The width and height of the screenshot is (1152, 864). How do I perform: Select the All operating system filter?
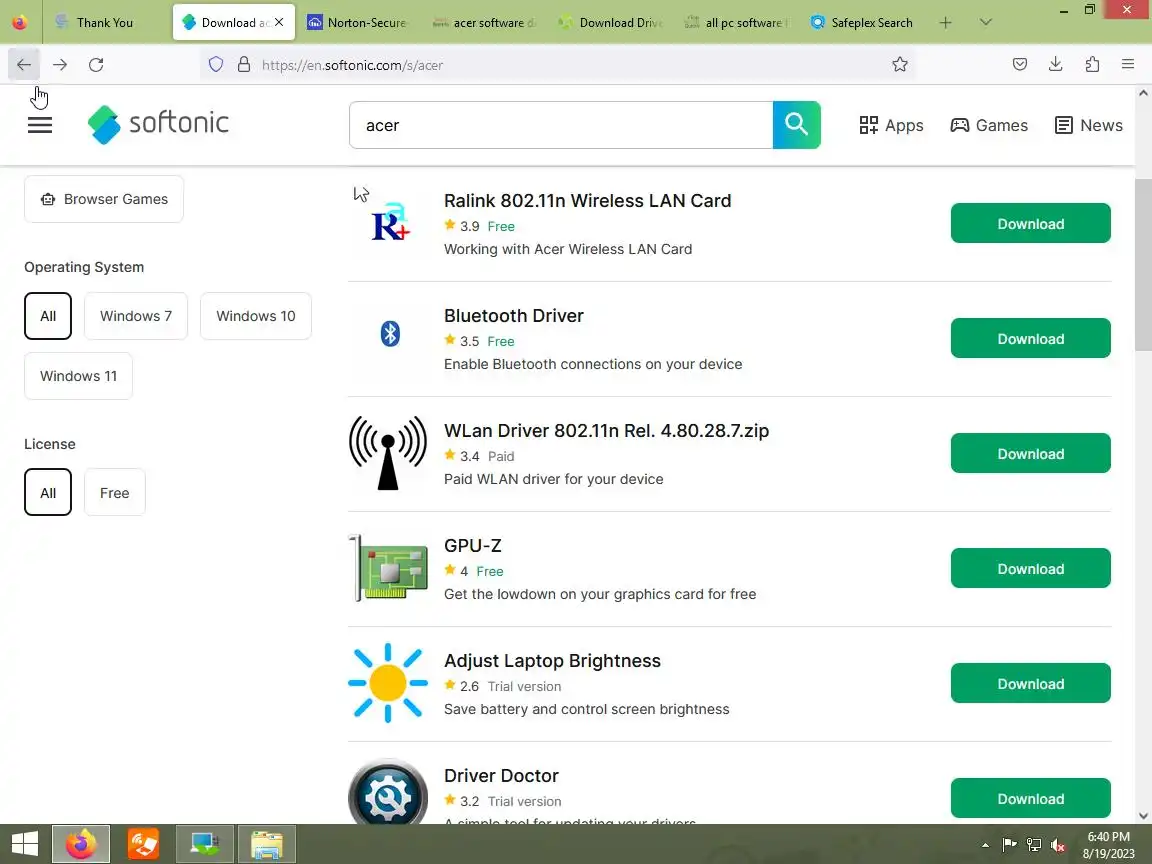(x=48, y=316)
